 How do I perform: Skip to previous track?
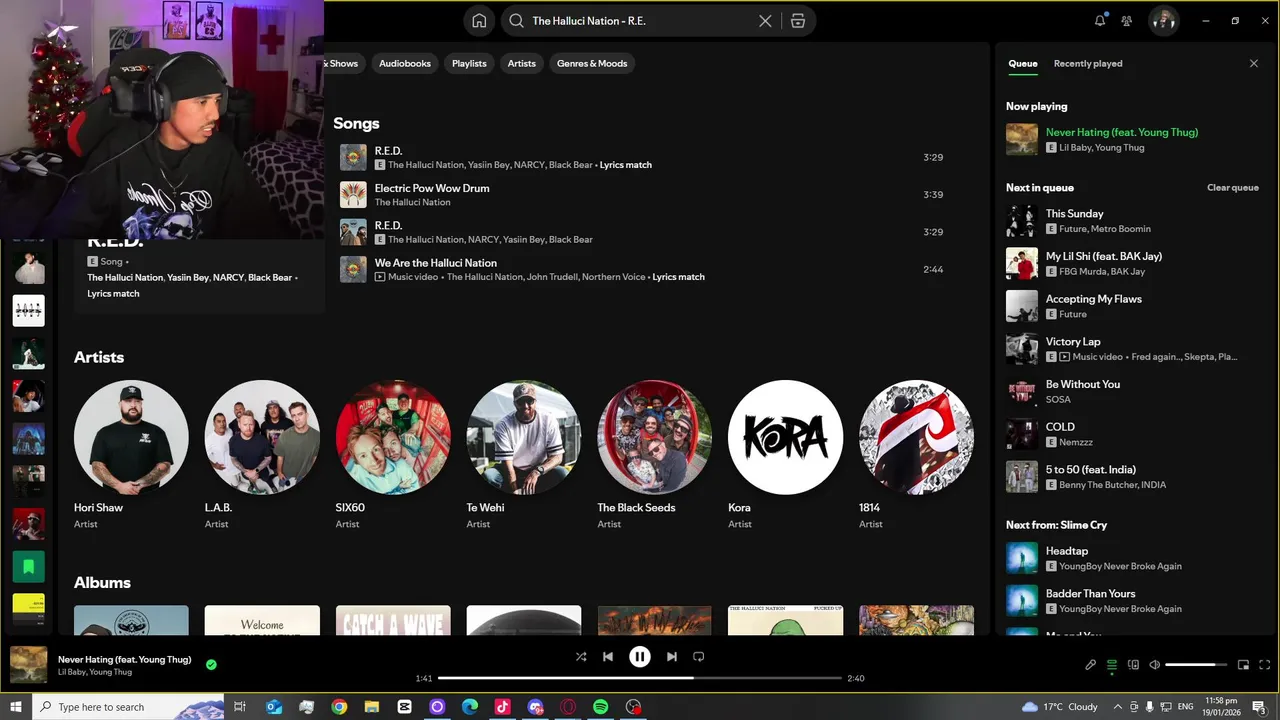point(608,657)
